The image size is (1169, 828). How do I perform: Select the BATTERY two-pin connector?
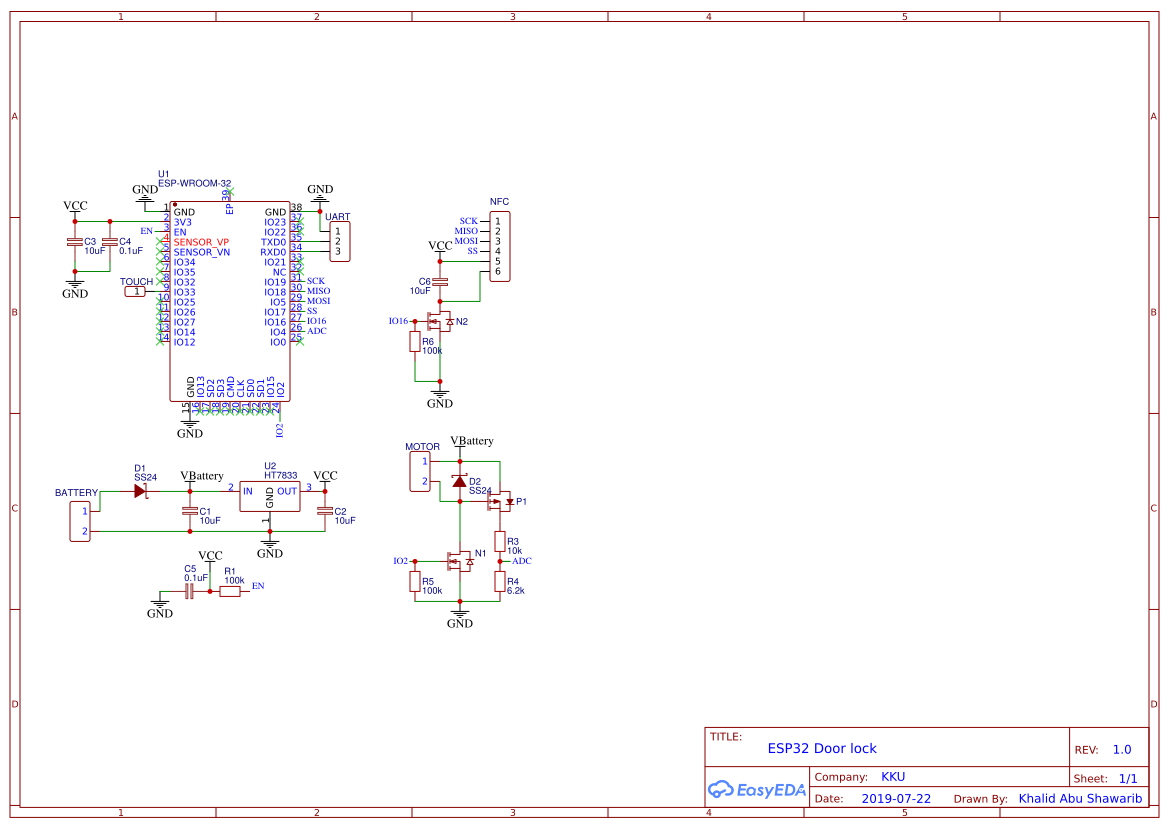click(x=79, y=521)
